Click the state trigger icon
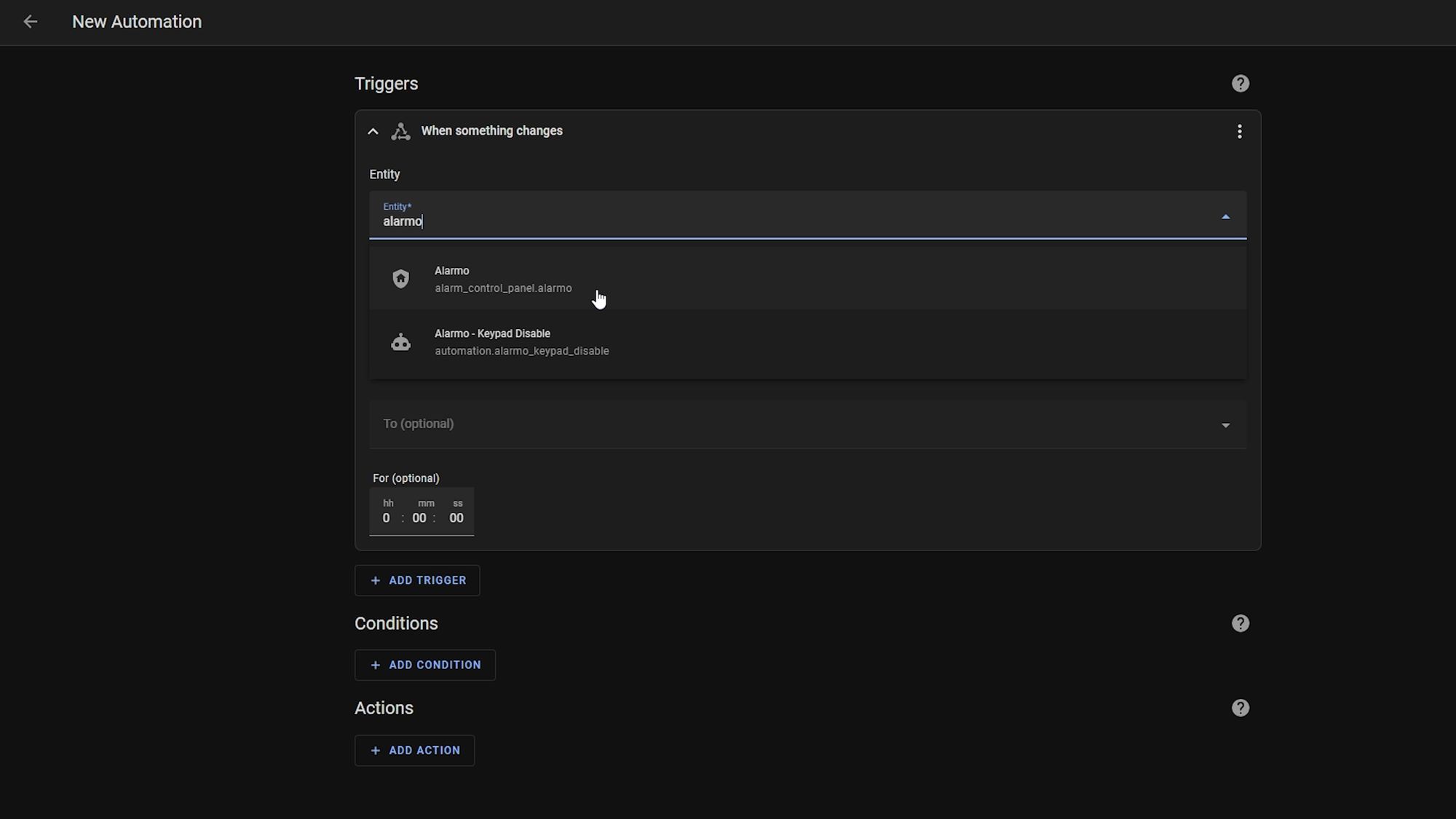1456x819 pixels. point(400,131)
